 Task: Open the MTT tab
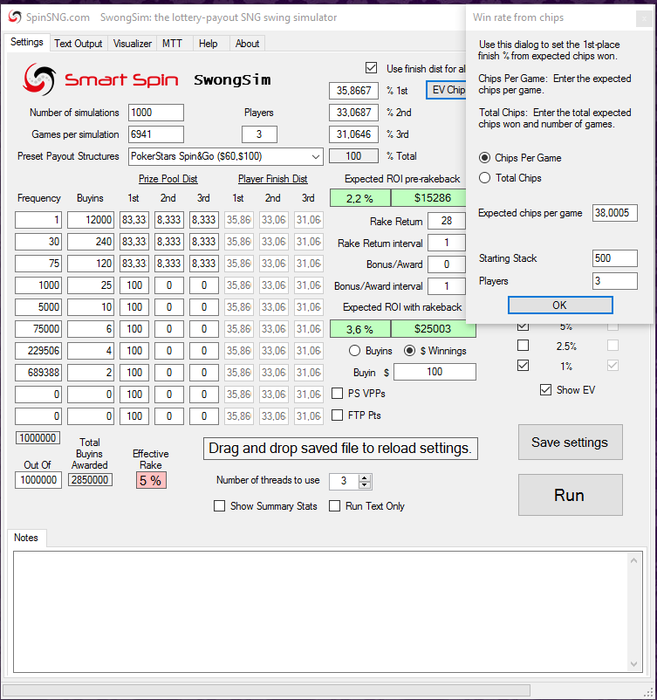172,43
